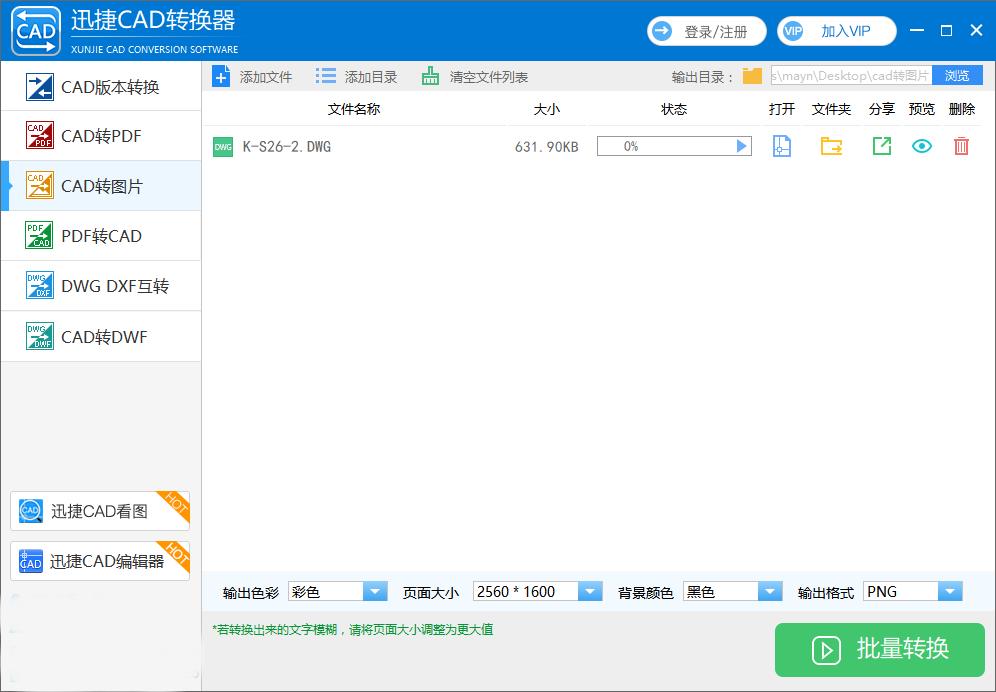Share K-S26-2.DWG using the green 分享 icon
This screenshot has height=692, width=996.
click(881, 146)
